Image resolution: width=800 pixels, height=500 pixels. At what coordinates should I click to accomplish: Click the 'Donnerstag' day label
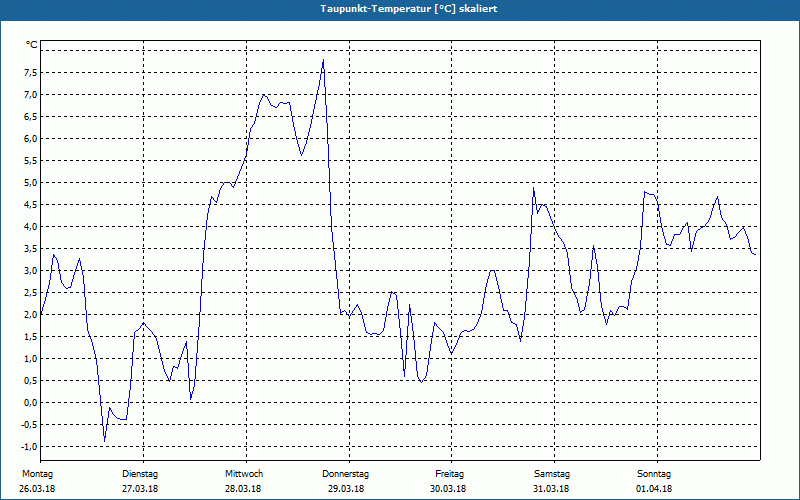[x=345, y=474]
